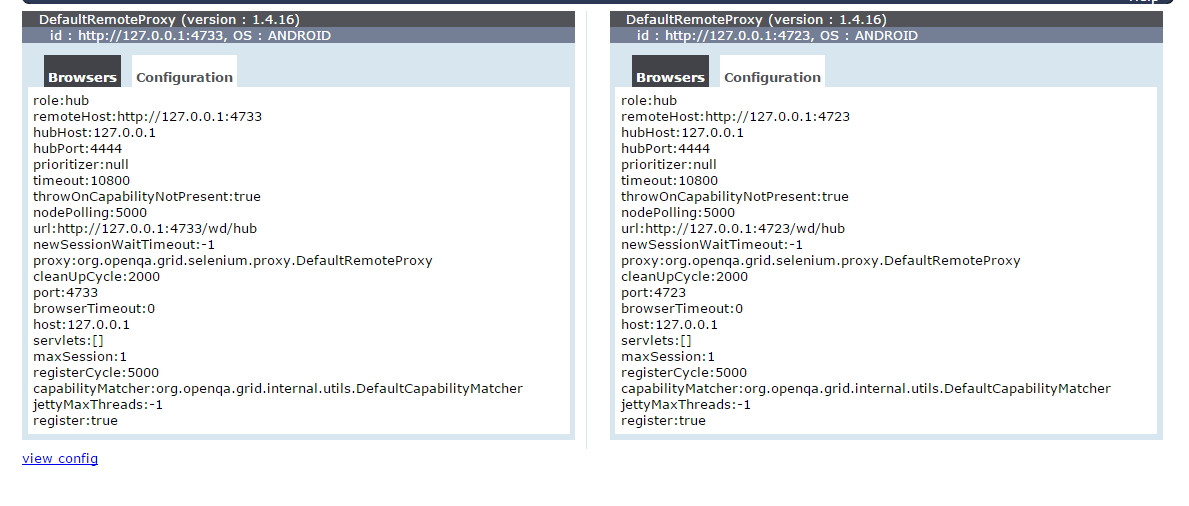Open Browsers tab of proxy 4723

click(x=670, y=71)
